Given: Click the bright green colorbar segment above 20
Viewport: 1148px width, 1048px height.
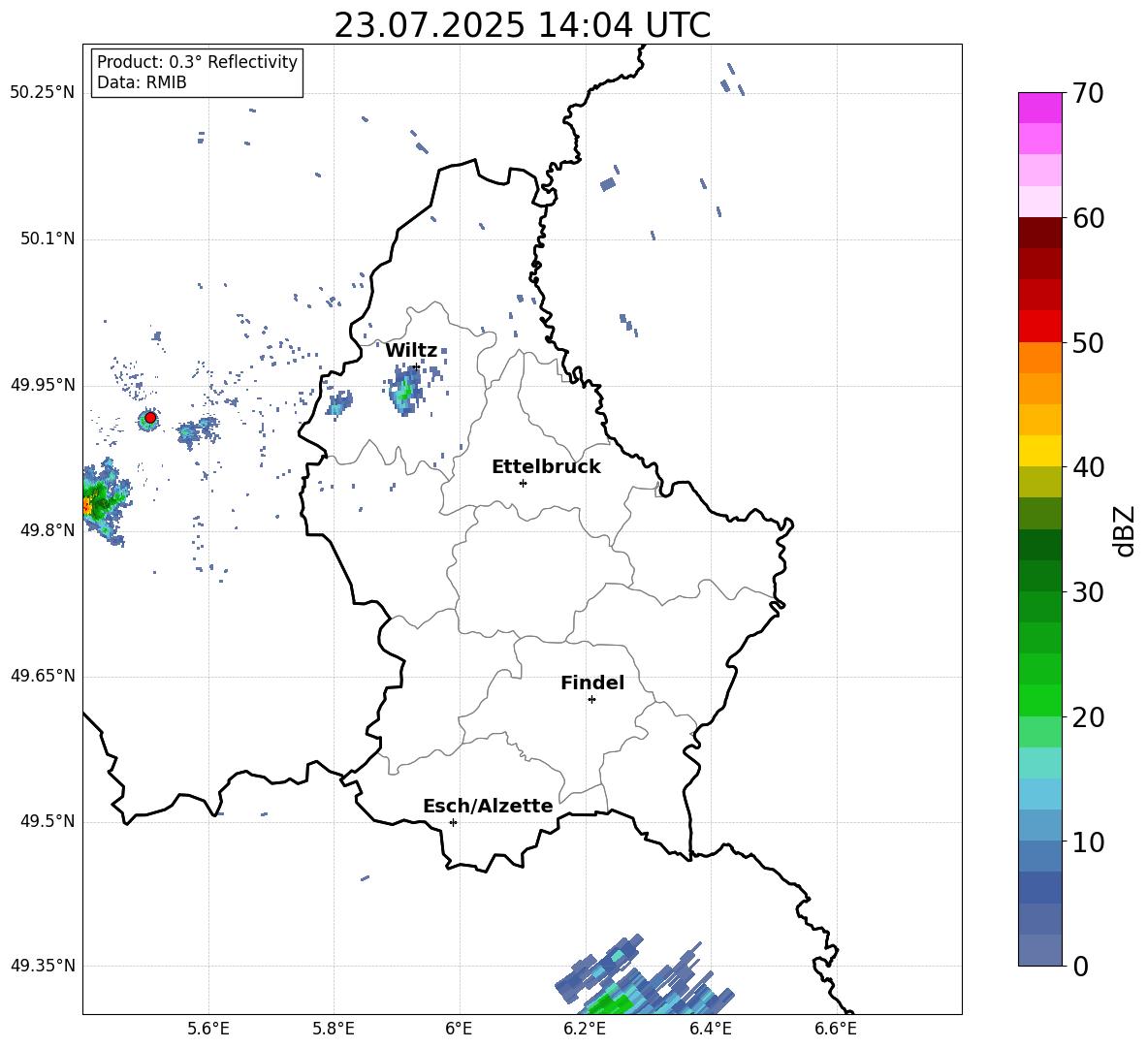Looking at the screenshot, I should point(1039,700).
